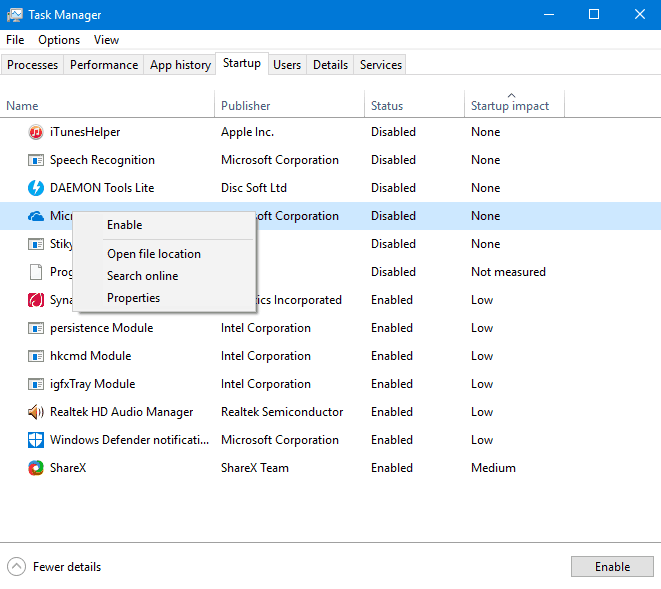
Task: Click the Realtek Semiconductor publisher cell
Action: [x=282, y=412]
